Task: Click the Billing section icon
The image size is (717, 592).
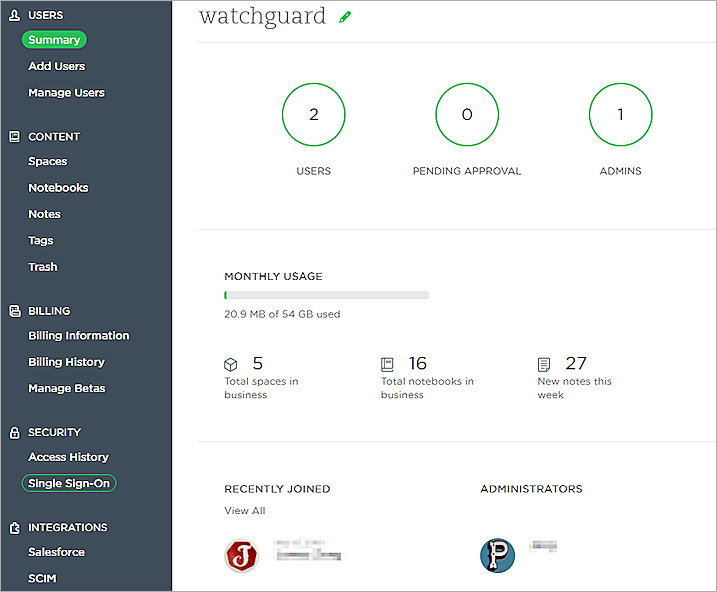Action: (x=15, y=311)
